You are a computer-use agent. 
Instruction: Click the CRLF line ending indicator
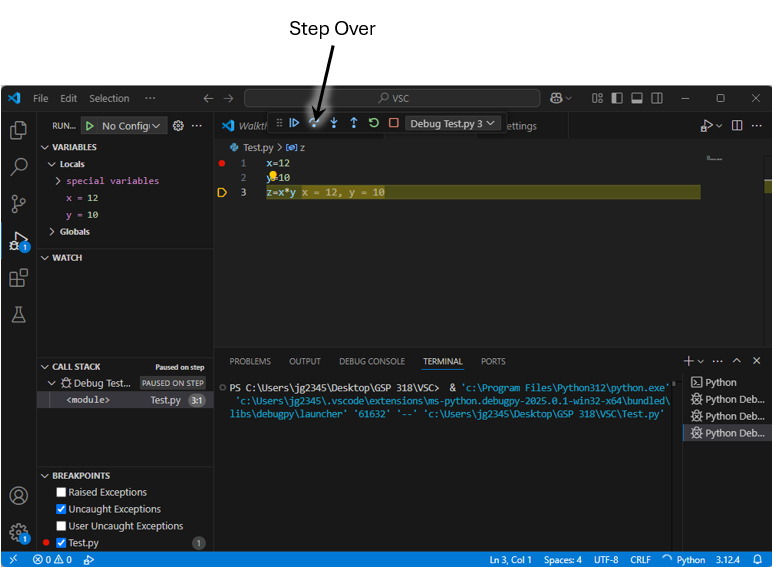pos(640,560)
